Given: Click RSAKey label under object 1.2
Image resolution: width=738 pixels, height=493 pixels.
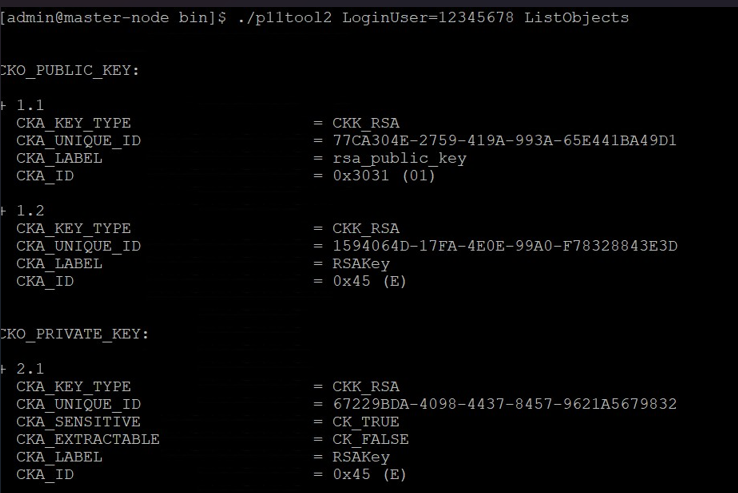Looking at the screenshot, I should coord(361,264).
